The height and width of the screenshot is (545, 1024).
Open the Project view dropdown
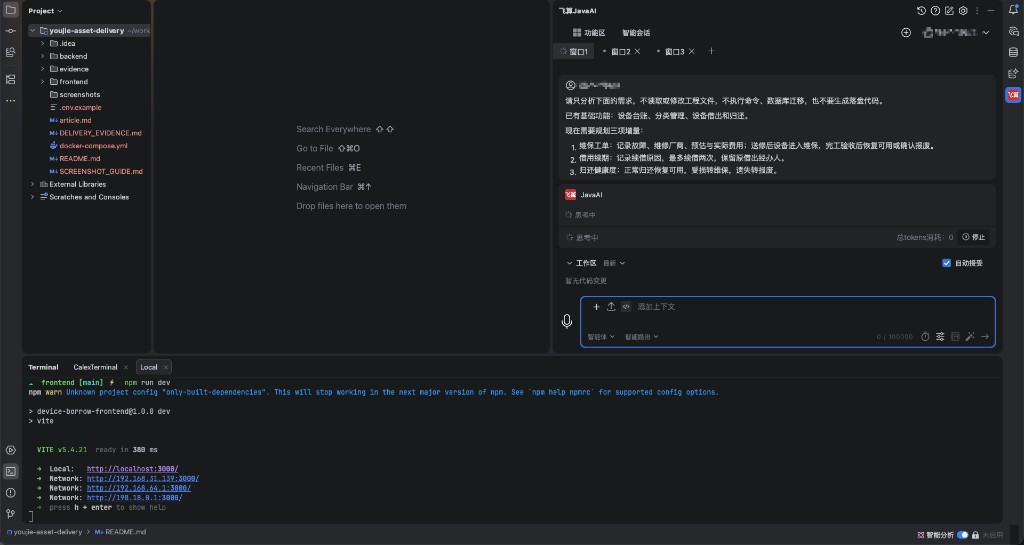tap(45, 11)
